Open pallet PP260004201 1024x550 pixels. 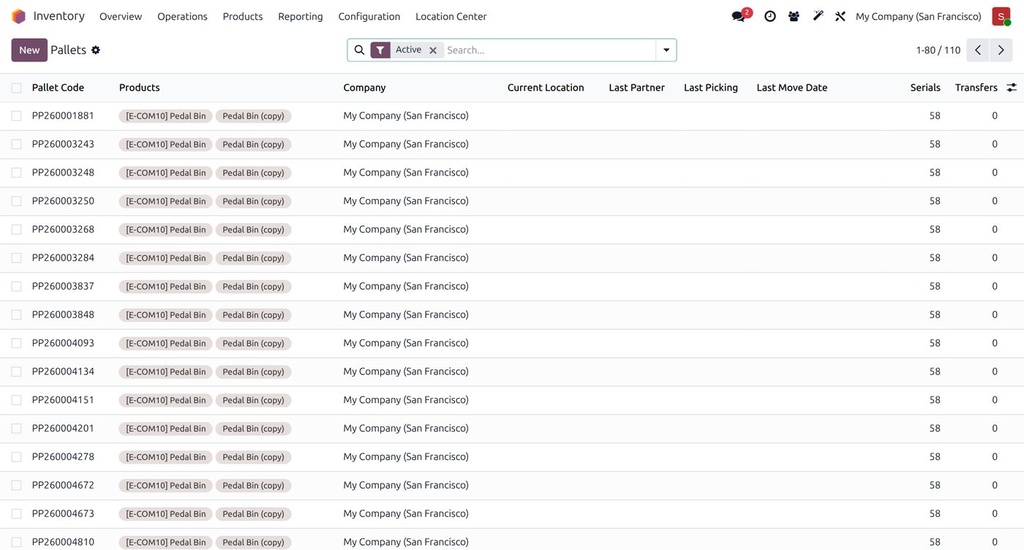(x=63, y=429)
